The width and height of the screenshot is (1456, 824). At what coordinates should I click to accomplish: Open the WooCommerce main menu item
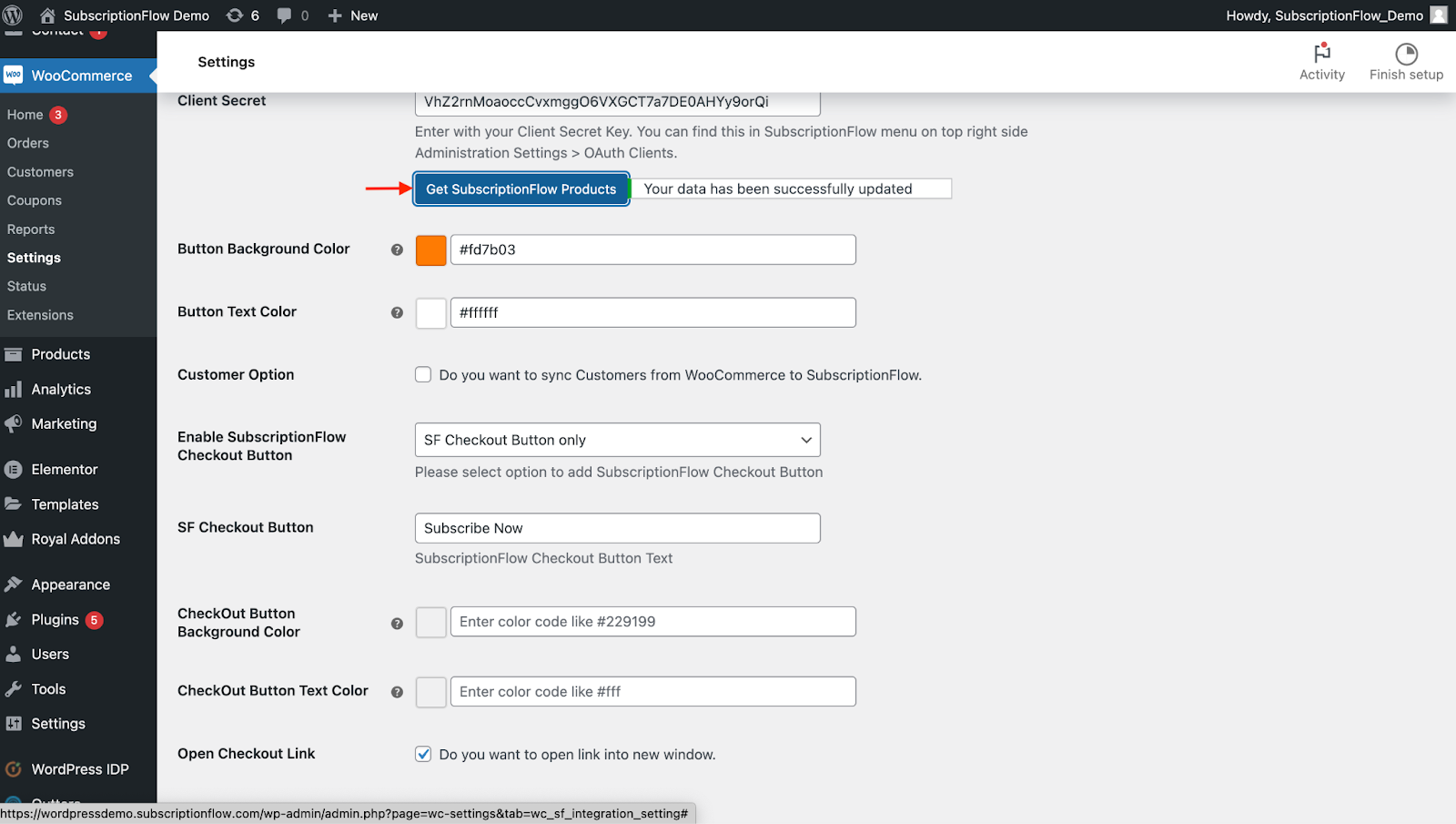coord(78,76)
